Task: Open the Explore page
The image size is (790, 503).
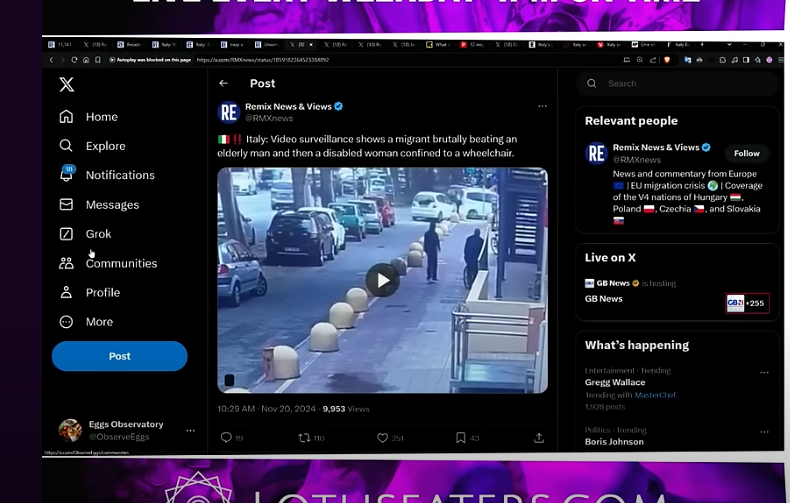Action: [x=93, y=146]
